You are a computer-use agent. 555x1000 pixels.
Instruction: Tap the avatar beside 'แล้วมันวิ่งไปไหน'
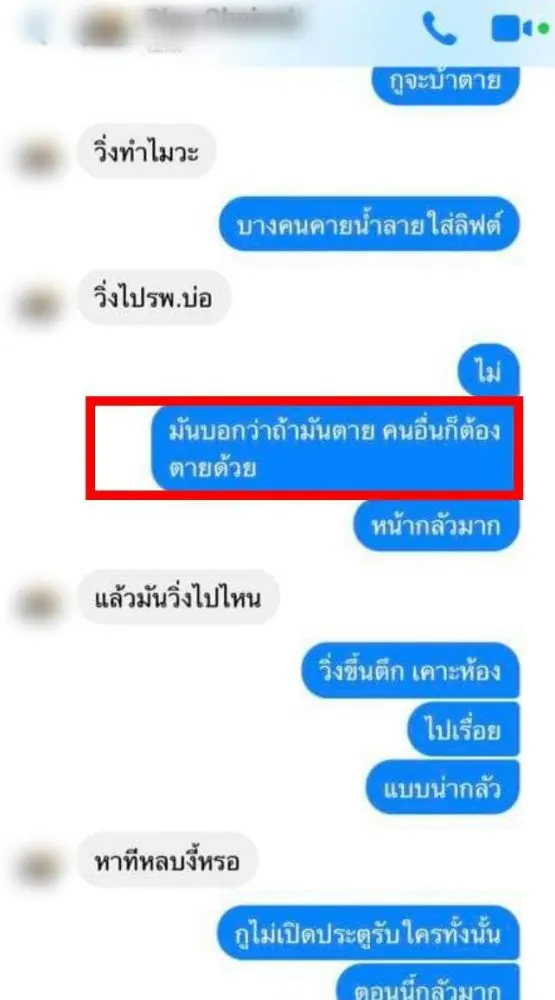[39, 604]
